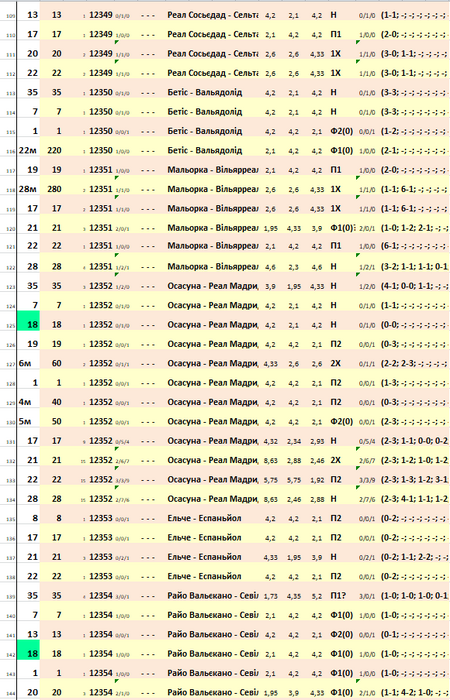Select the 12353 cell in row 137
This screenshot has width=450, height=700.
click(x=101, y=557)
